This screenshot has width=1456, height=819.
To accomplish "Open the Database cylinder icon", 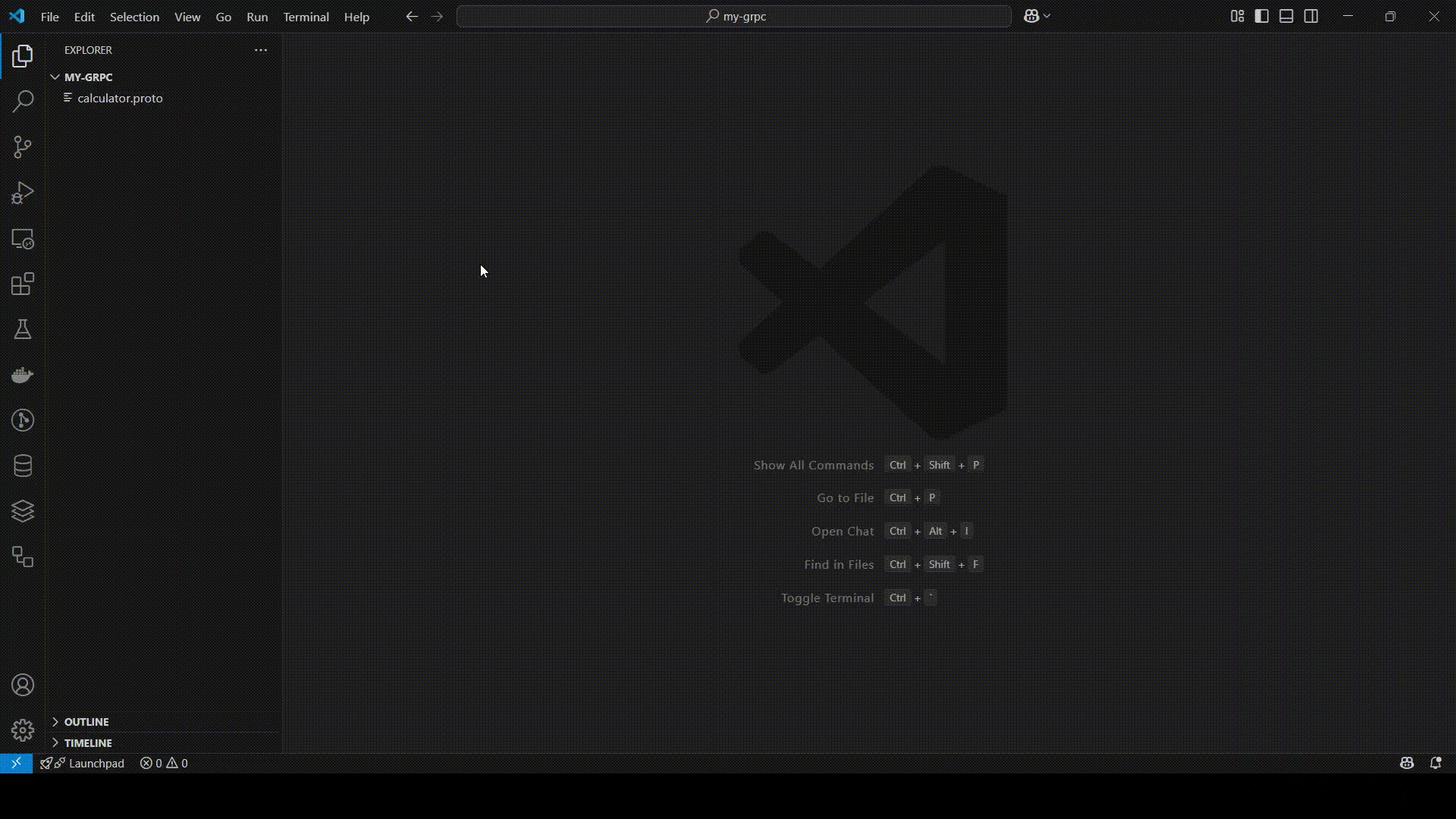I will tap(23, 466).
